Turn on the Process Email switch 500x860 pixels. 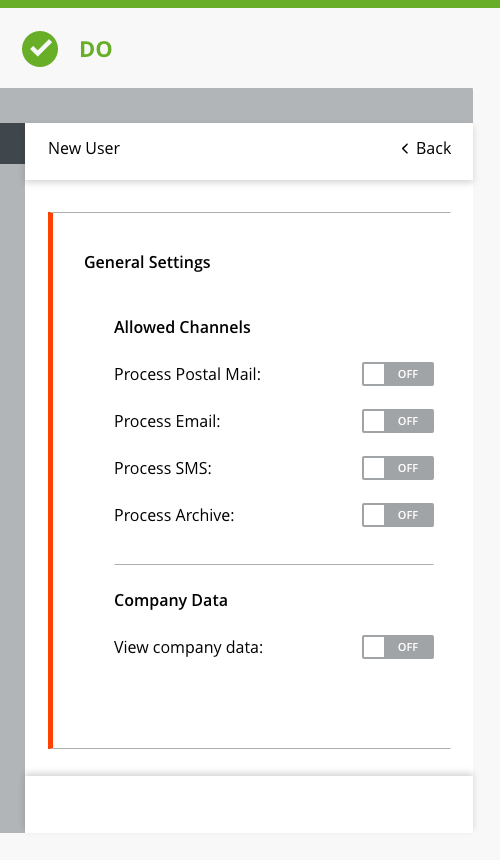(x=397, y=421)
